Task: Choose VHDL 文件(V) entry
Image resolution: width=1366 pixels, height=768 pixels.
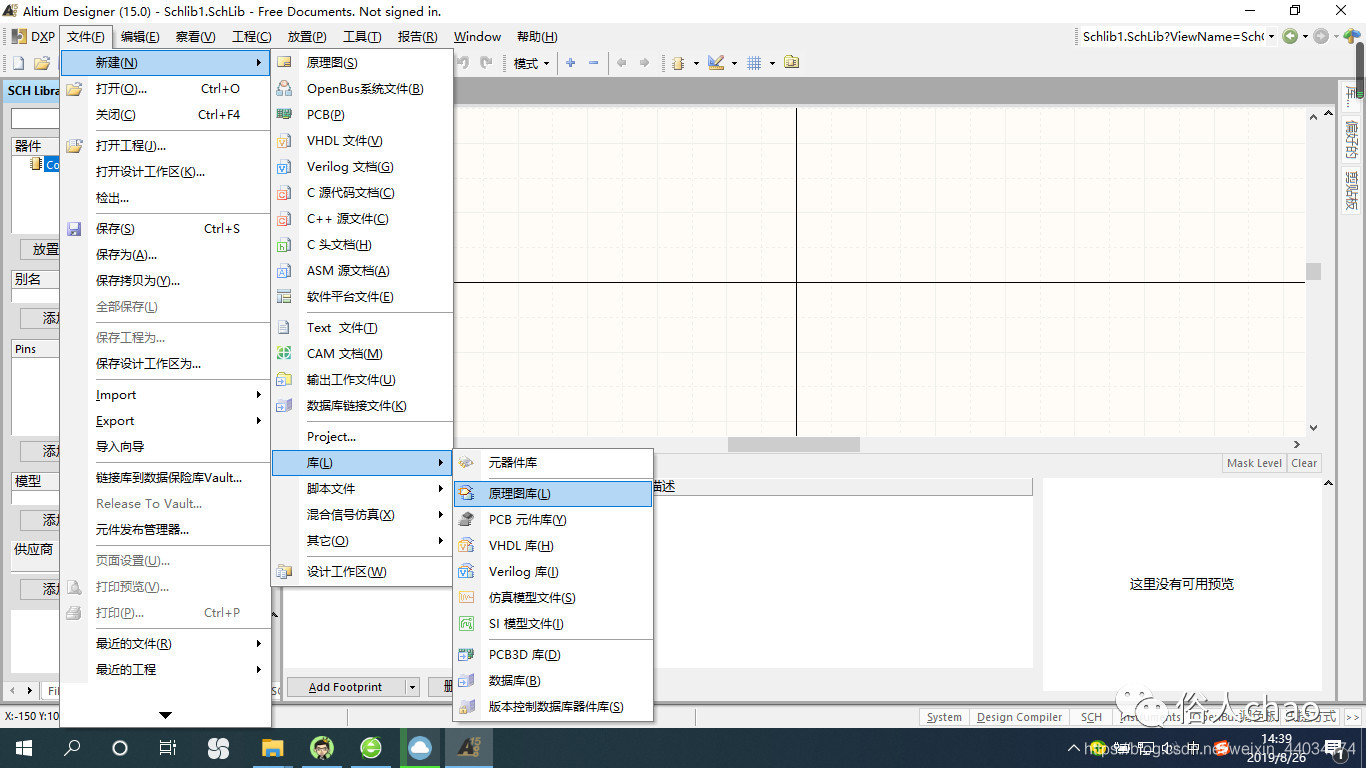Action: 362,141
